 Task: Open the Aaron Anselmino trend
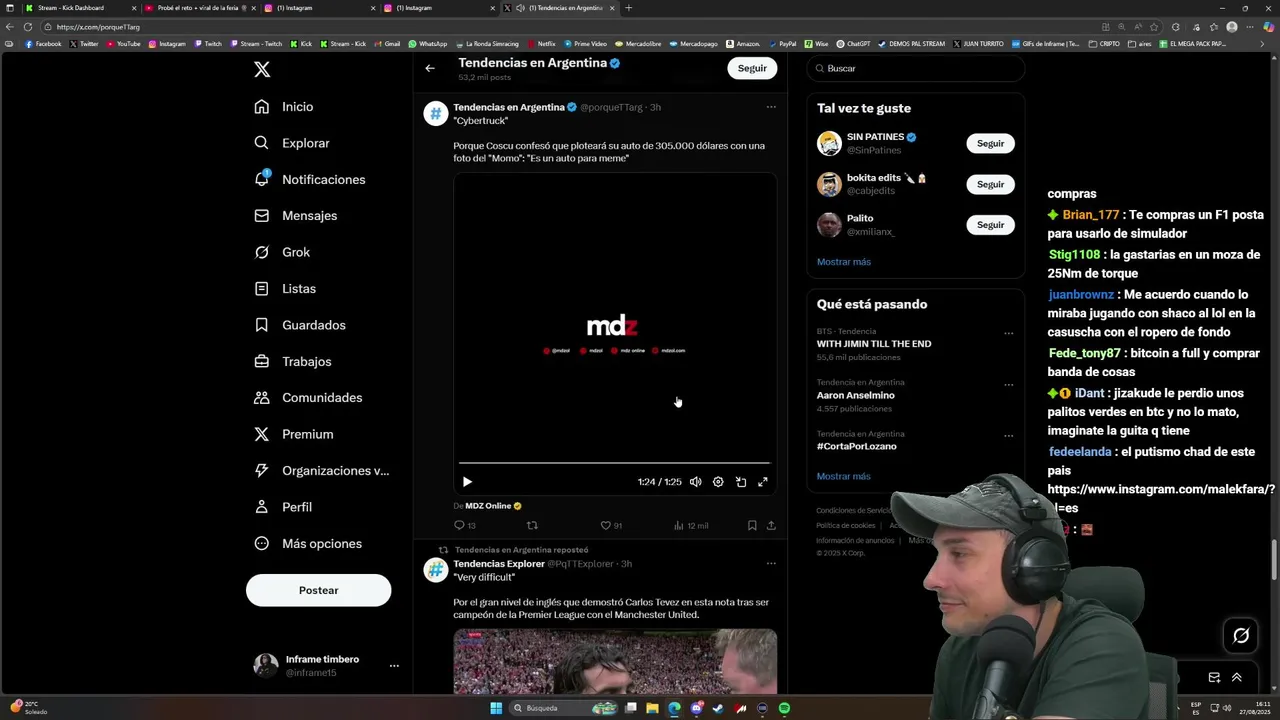pyautogui.click(x=856, y=395)
